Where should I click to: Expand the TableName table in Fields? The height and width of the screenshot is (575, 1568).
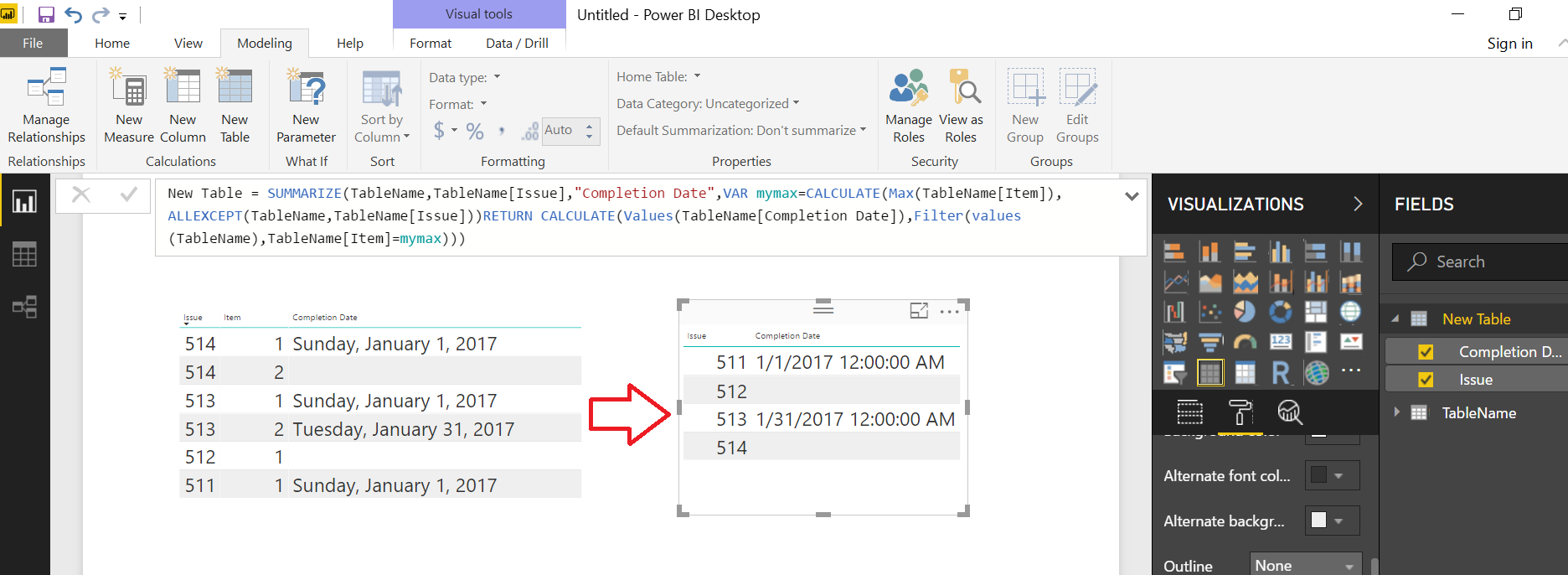pyautogui.click(x=1396, y=412)
